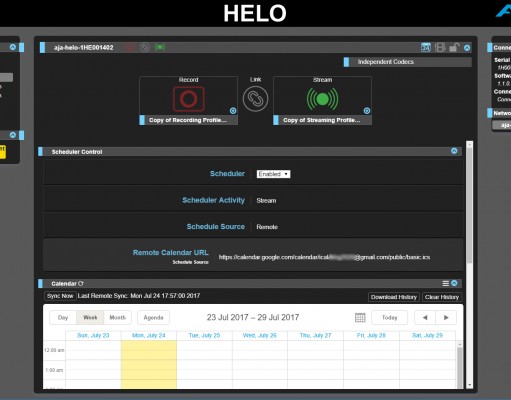Switch calendar to Agenda view
This screenshot has width=511, height=400.
pos(153,318)
